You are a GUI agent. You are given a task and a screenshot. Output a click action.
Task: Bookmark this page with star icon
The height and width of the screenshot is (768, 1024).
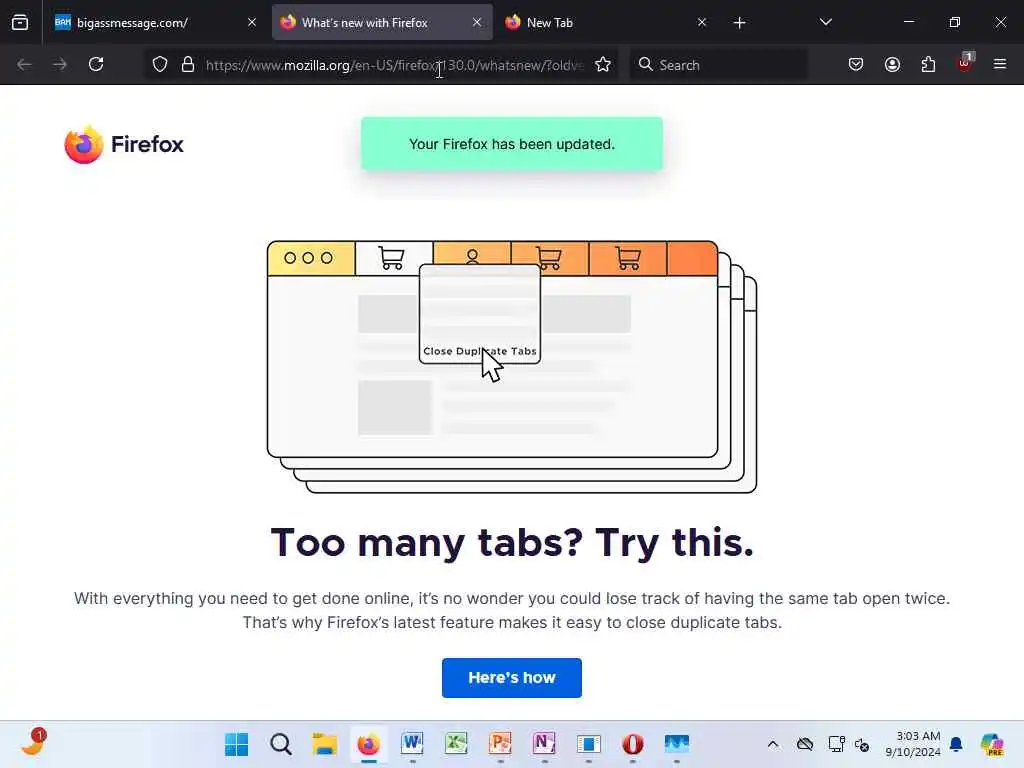click(603, 65)
